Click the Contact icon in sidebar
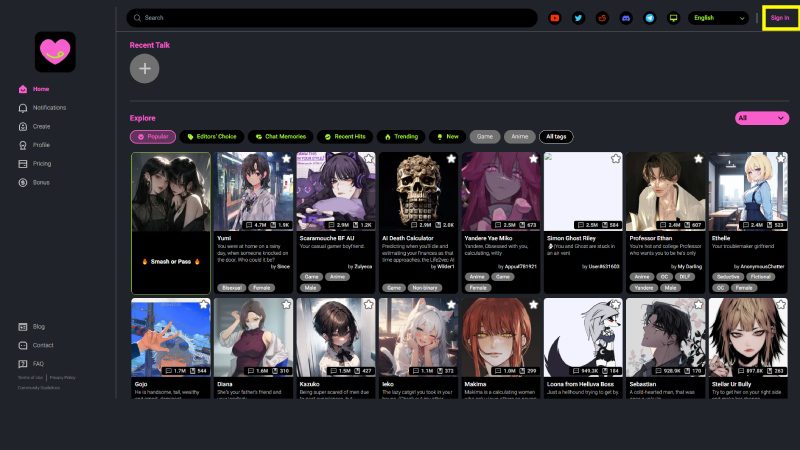800x450 pixels. coord(22,345)
